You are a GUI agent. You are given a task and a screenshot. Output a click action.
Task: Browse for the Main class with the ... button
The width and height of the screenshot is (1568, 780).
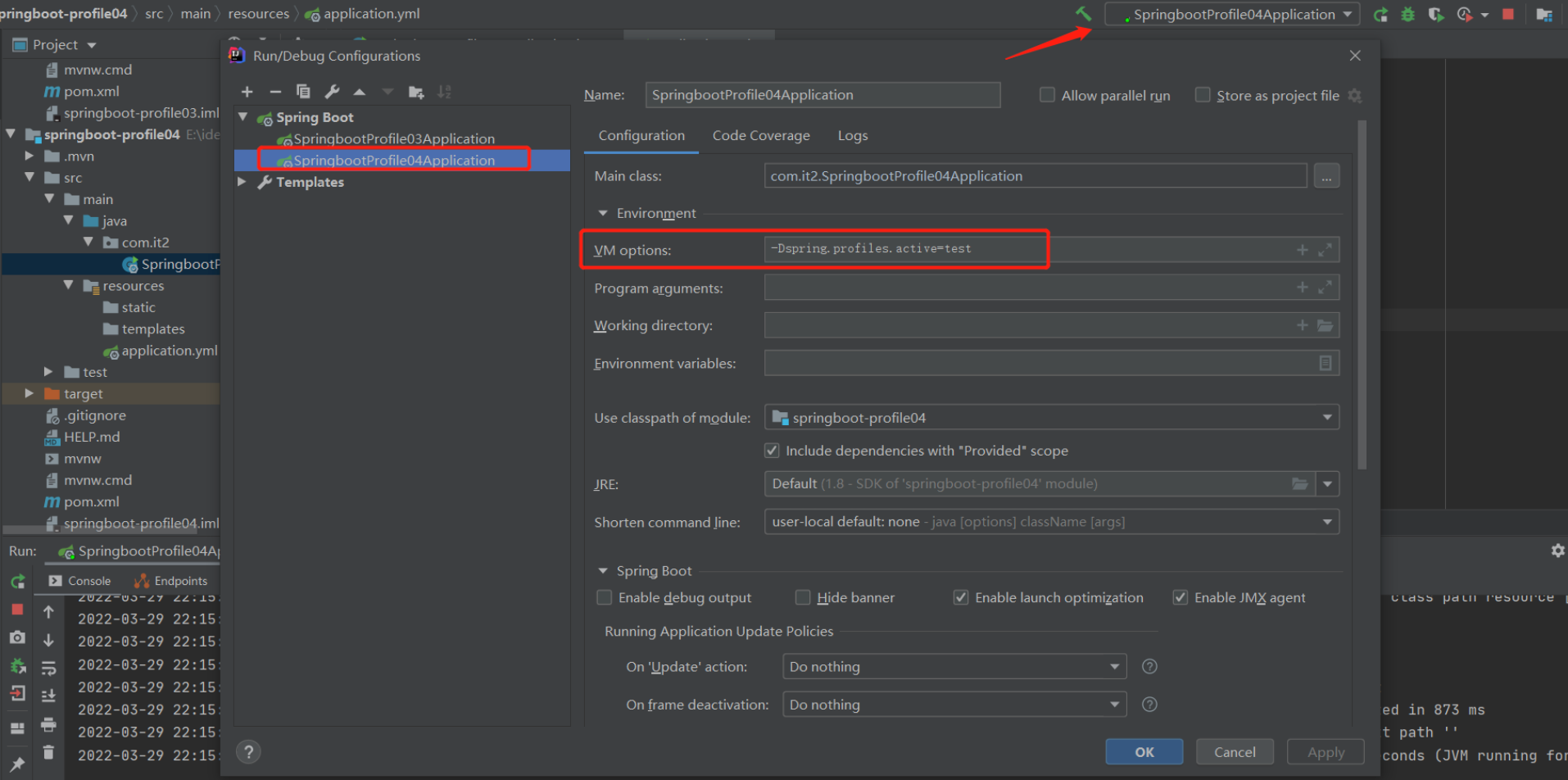pos(1326,176)
